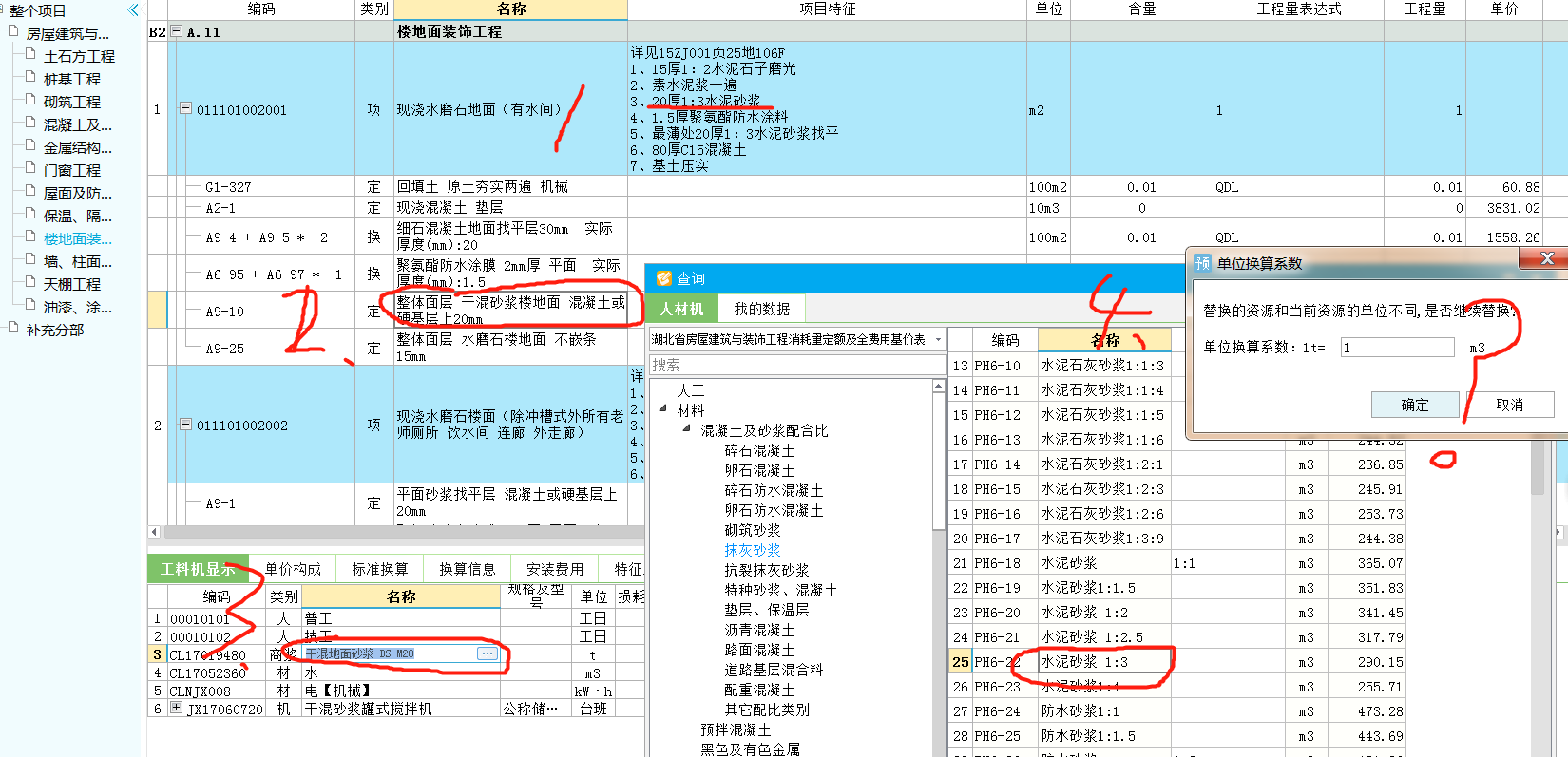Click the main grid horizontal scrollbar left arrow
Viewport: 1568px width, 757px height.
click(x=154, y=532)
